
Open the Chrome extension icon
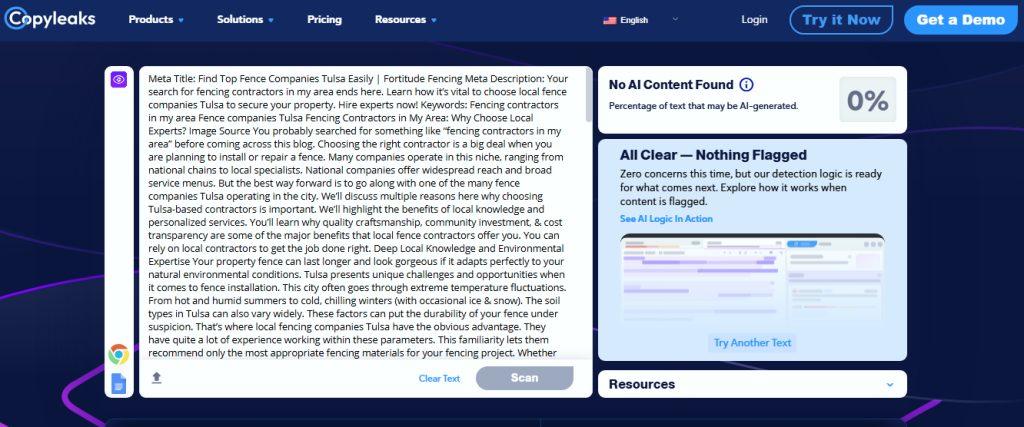(118, 353)
